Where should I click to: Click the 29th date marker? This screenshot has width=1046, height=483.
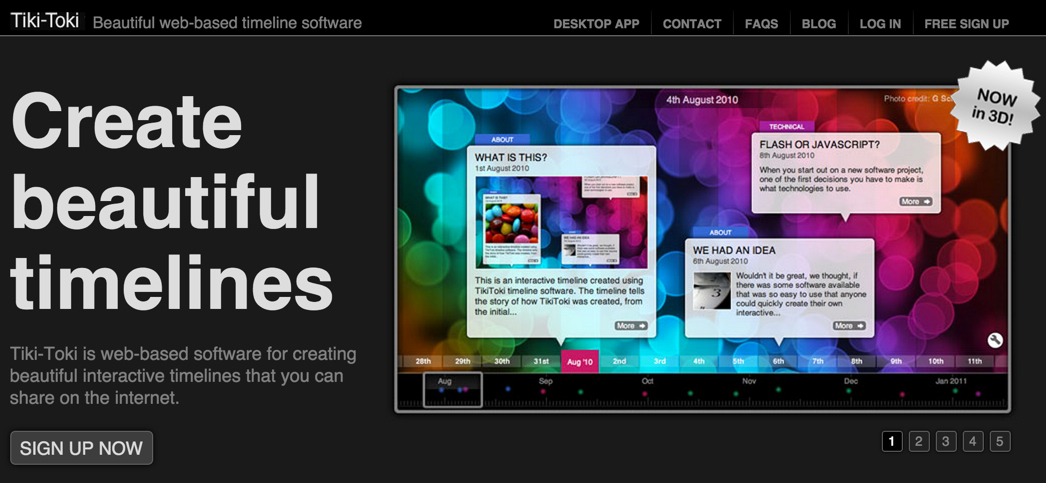tap(462, 361)
